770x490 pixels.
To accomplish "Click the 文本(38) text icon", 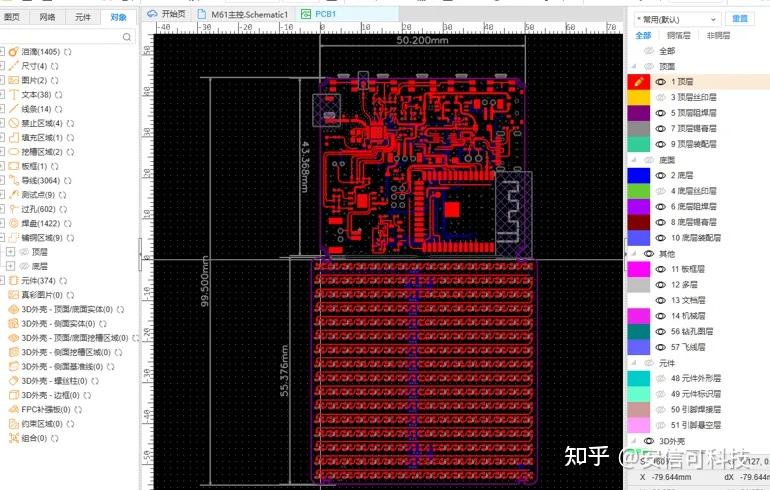I will [14, 94].
